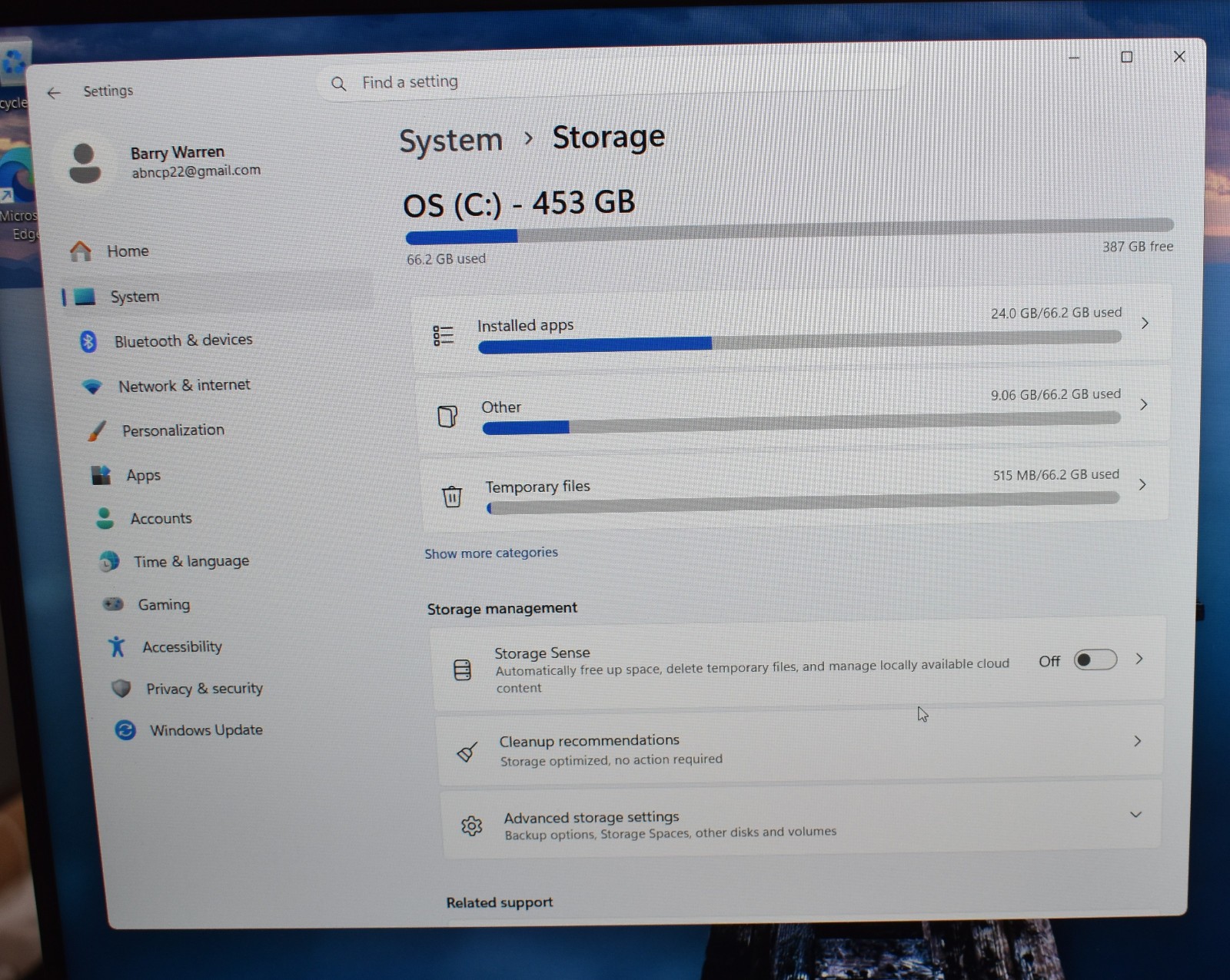The width and height of the screenshot is (1230, 980).
Task: Click the Other category file icon
Action: [447, 417]
